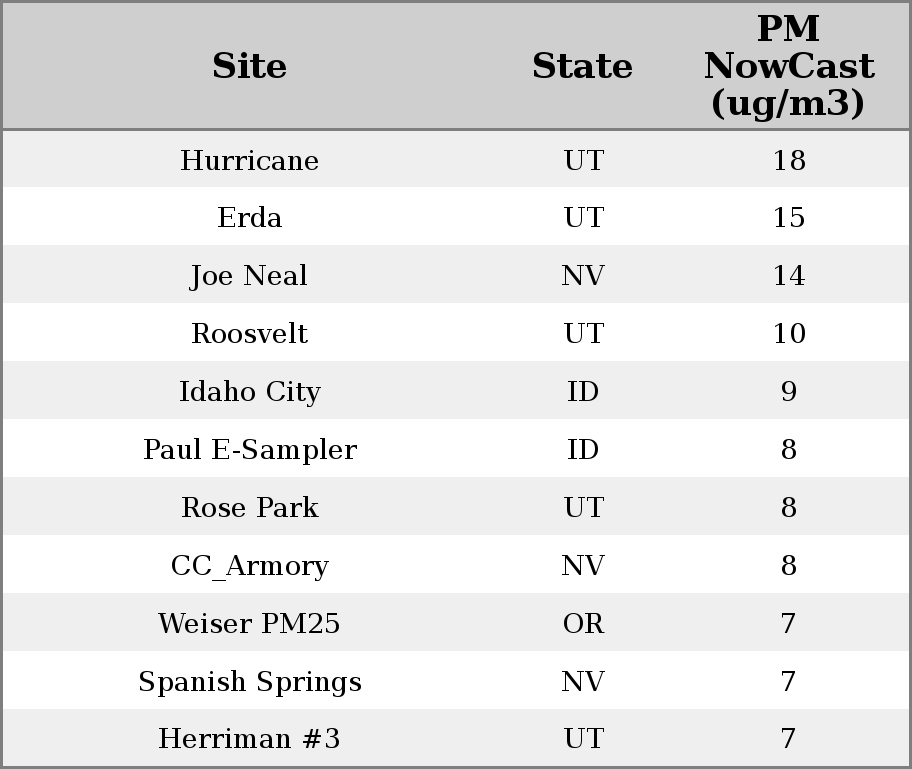Click Roosvelt's NowCast value 10
The width and height of the screenshot is (912, 769).
click(788, 334)
